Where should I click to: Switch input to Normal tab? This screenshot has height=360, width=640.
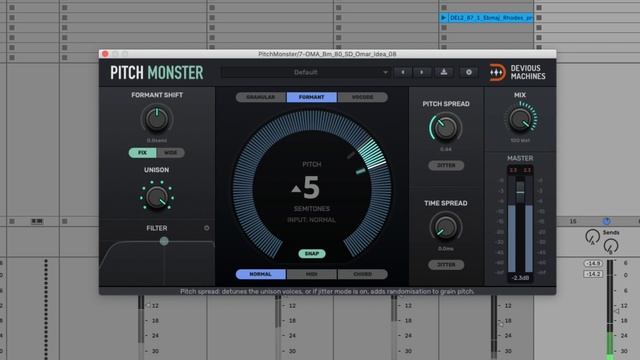tap(261, 274)
